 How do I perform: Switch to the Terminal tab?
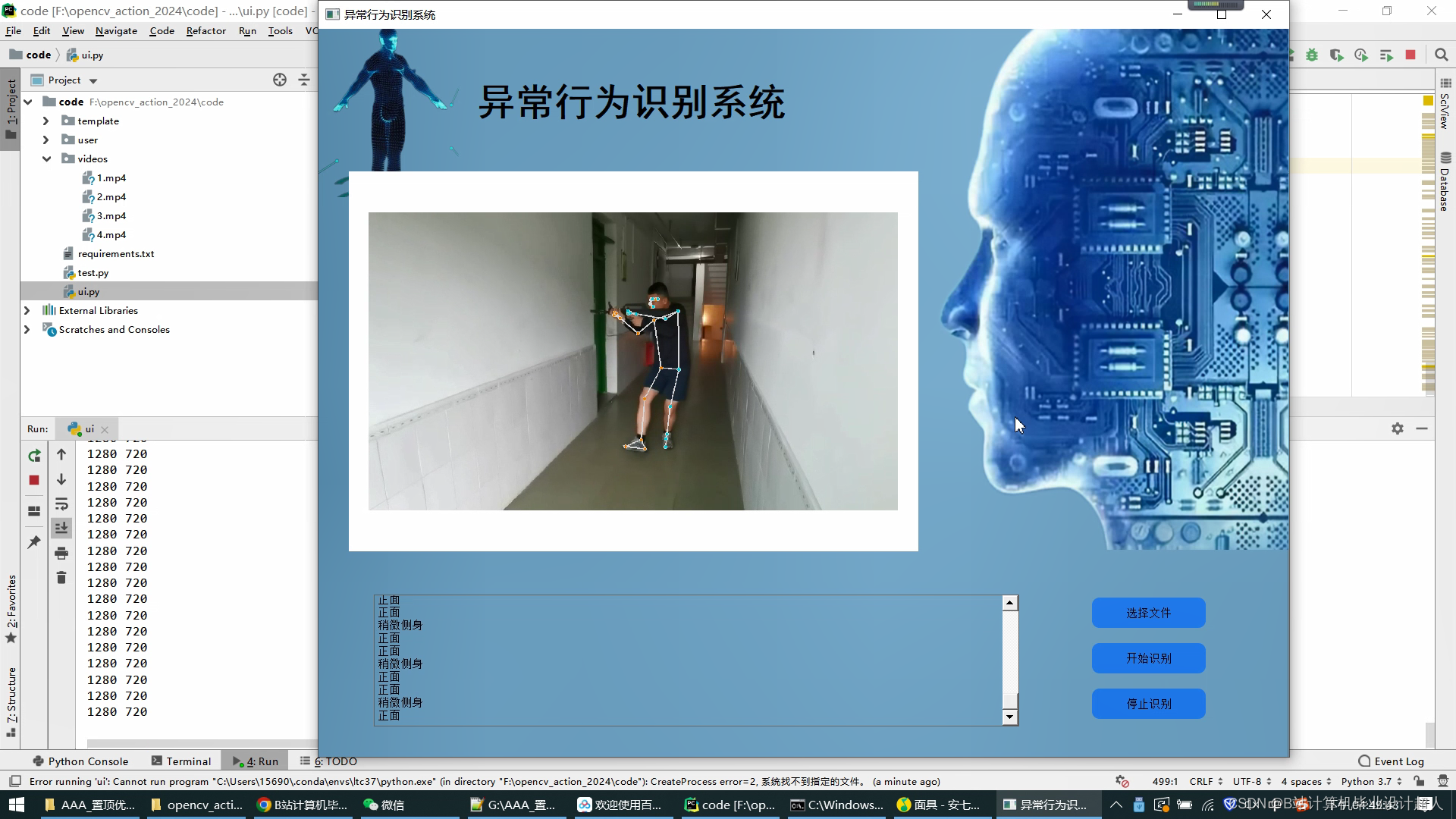(180, 761)
